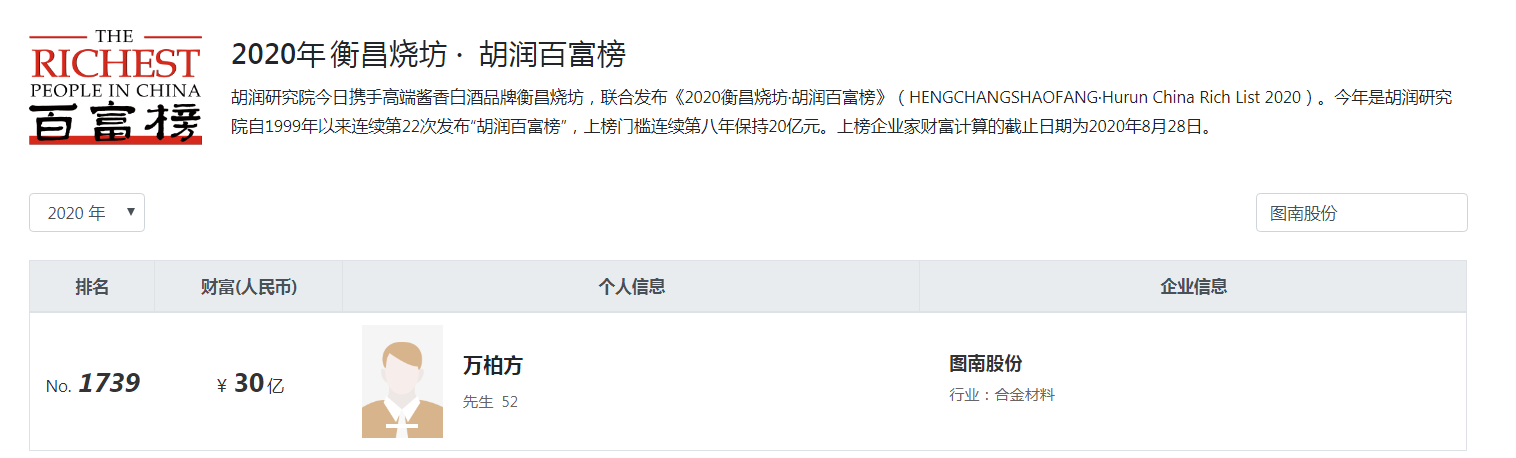Image resolution: width=1516 pixels, height=458 pixels.
Task: Open the 2020 年 year dropdown
Action: pyautogui.click(x=87, y=213)
